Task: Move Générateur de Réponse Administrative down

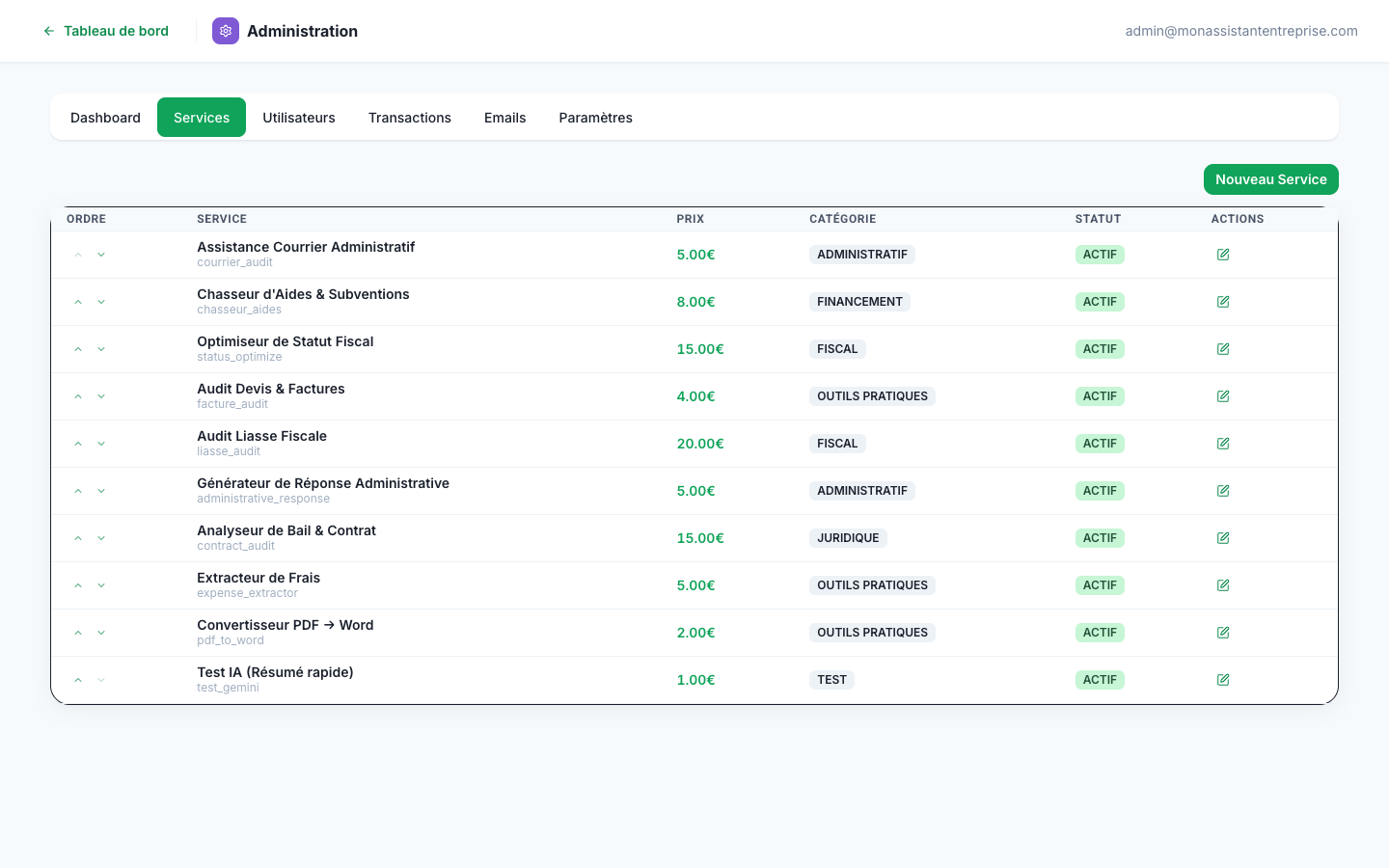Action: (101, 491)
